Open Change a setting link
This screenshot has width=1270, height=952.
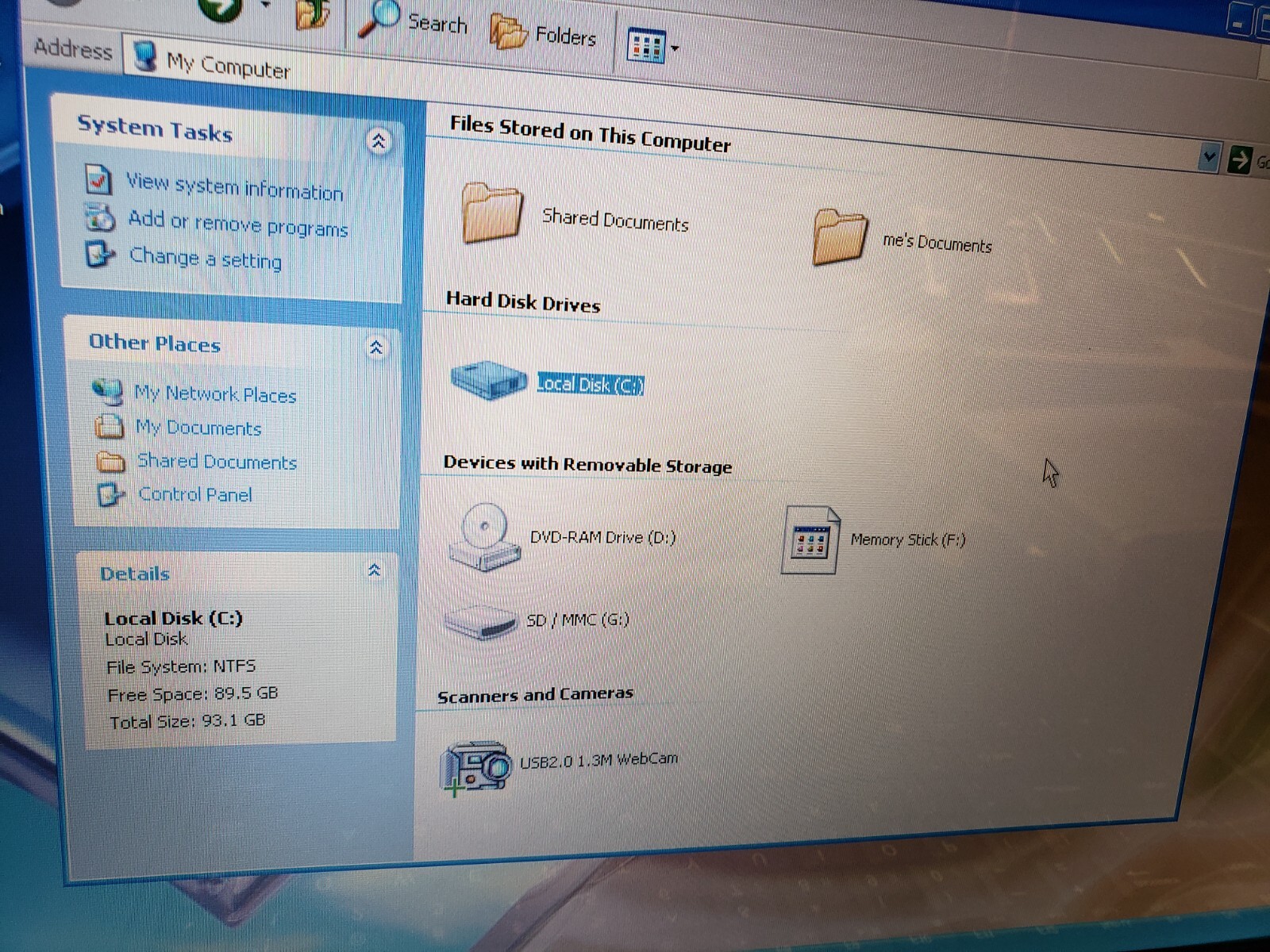pos(206,258)
